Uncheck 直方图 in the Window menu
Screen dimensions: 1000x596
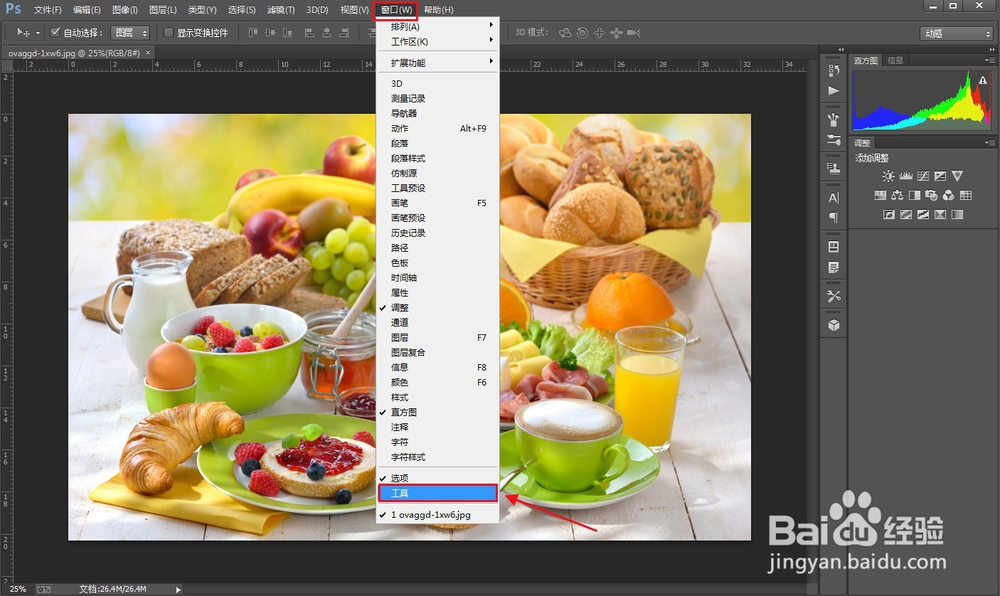click(437, 412)
